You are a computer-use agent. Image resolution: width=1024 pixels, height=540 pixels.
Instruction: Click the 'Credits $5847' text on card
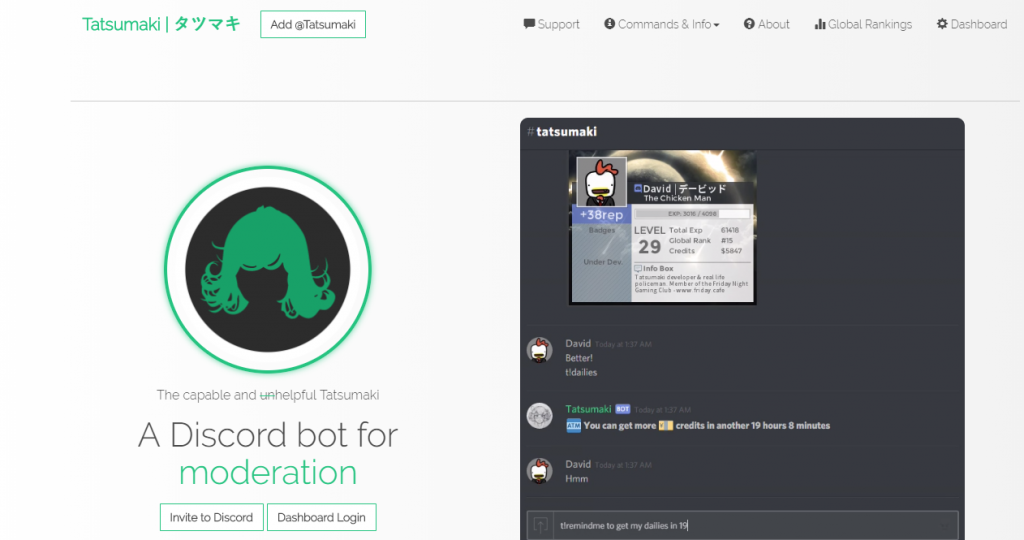point(705,251)
